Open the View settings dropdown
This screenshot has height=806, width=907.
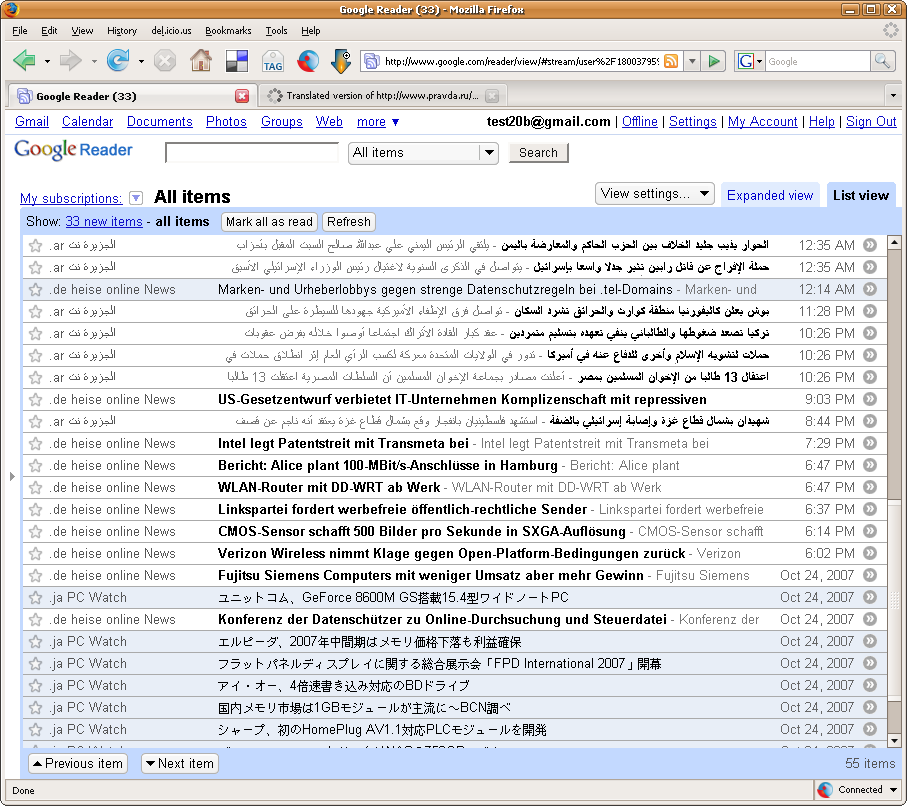654,194
